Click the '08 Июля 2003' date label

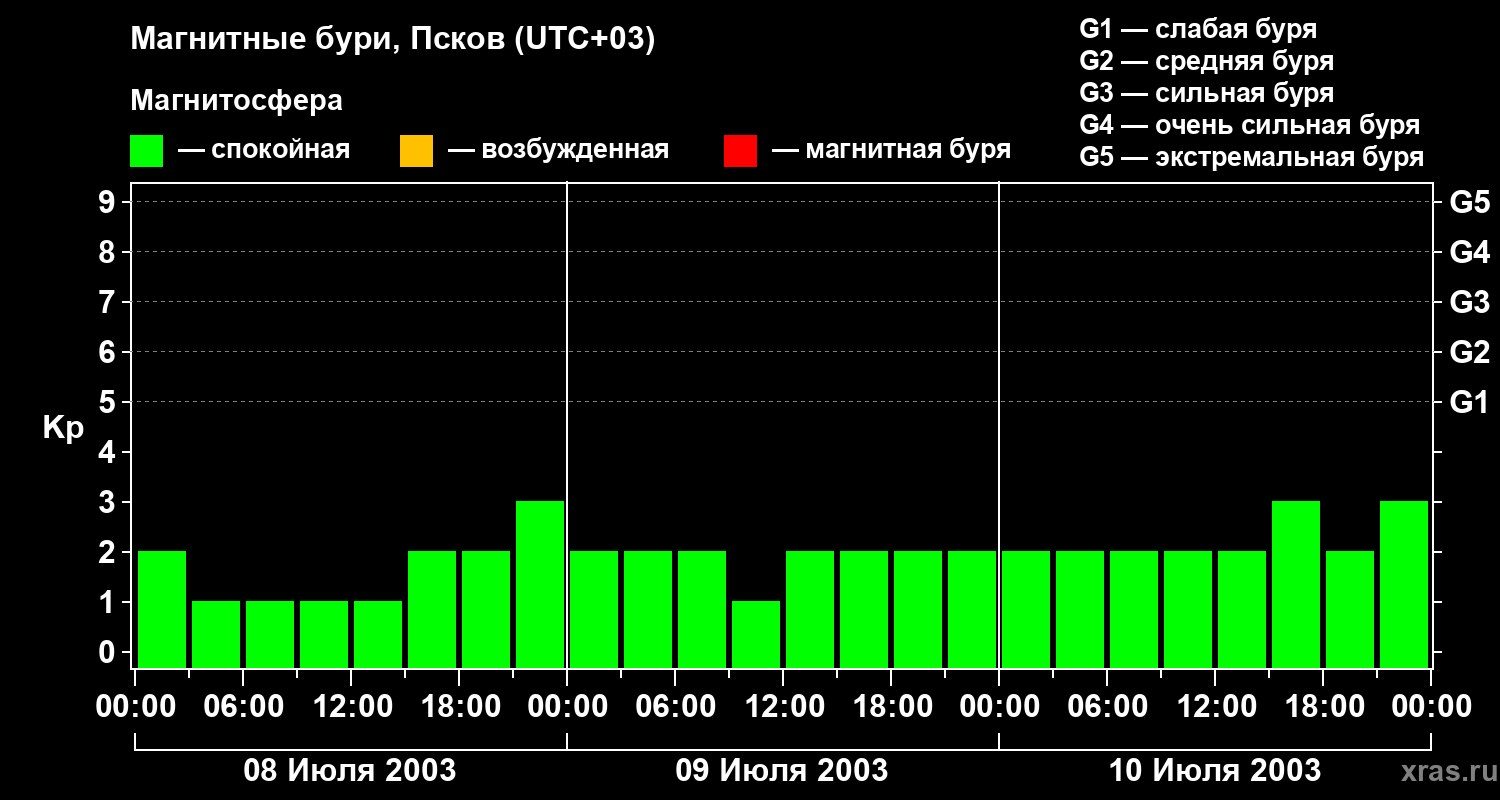tap(350, 771)
